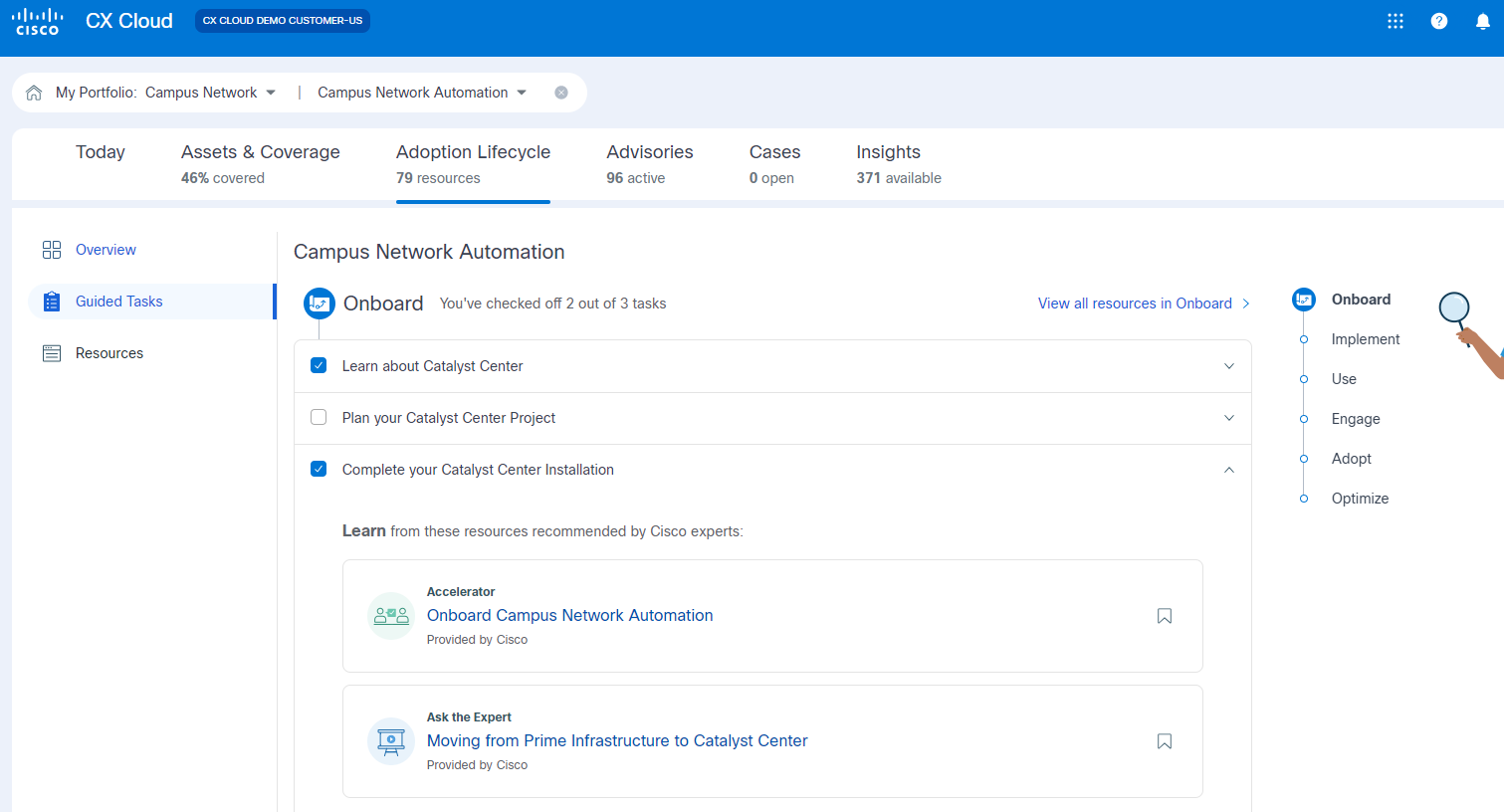Collapse Complete your Catalyst Center Installation row
Screen dimensions: 1504x812
coord(1229,470)
